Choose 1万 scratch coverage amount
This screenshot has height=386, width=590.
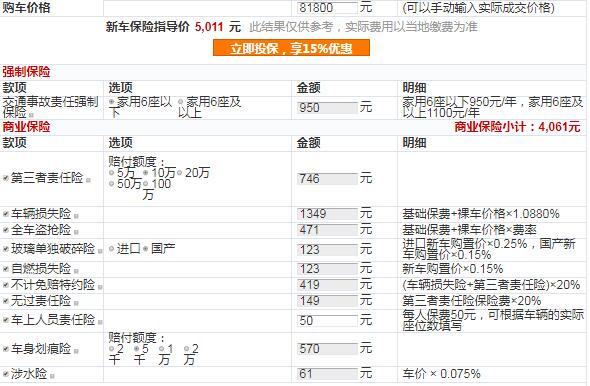[x=161, y=349]
